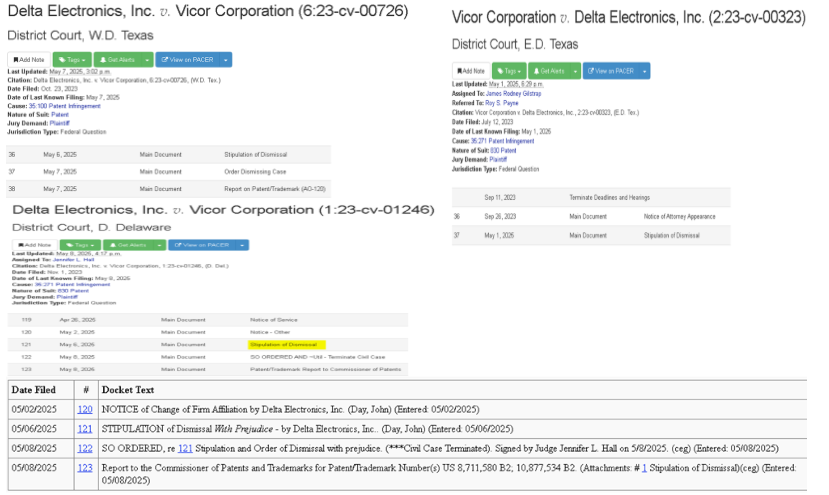Open 830 Patent link in E.D. Texas case
The width and height of the screenshot is (829, 495).
pos(503,151)
